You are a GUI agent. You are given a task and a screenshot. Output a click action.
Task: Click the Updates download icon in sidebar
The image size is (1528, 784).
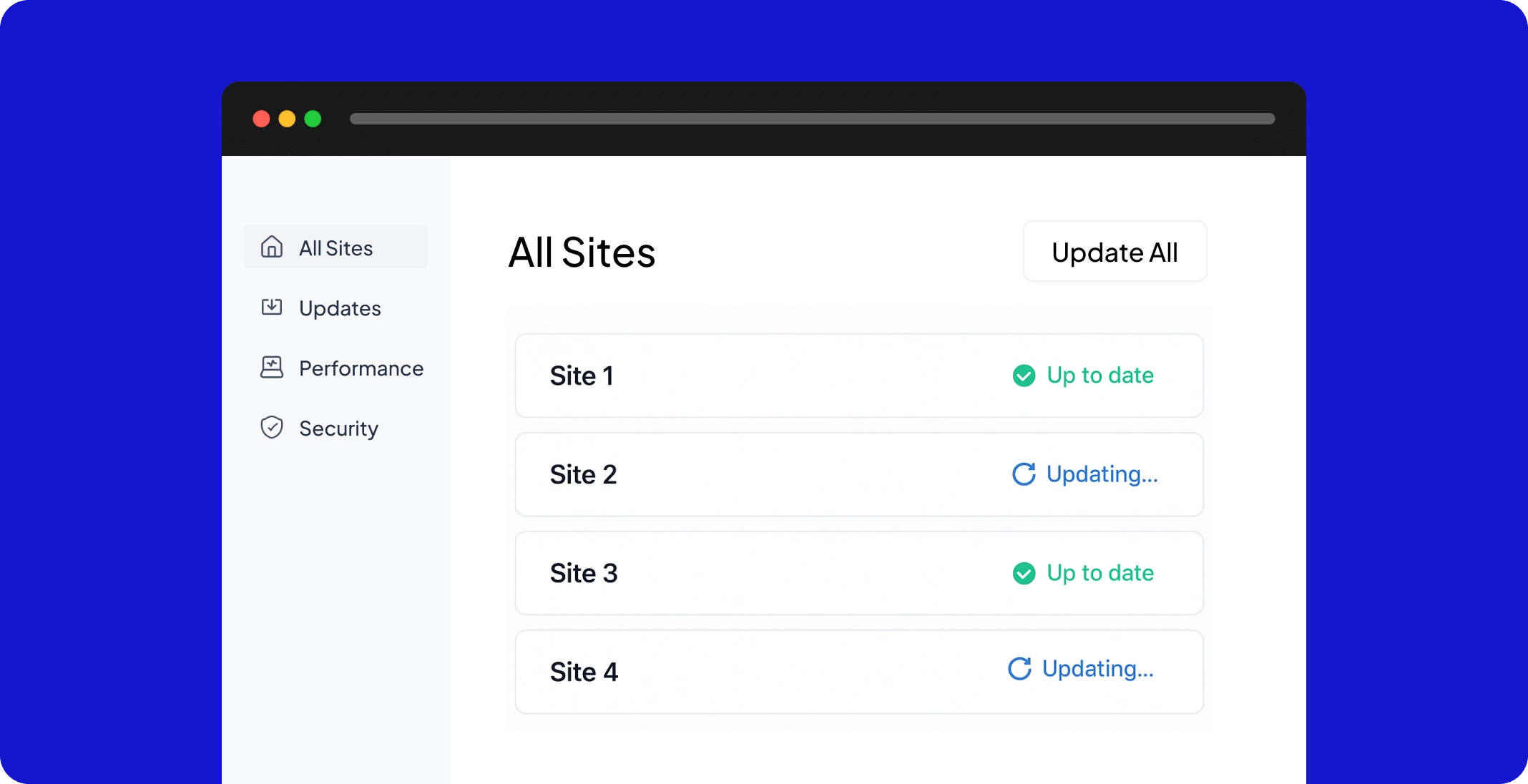(272, 307)
